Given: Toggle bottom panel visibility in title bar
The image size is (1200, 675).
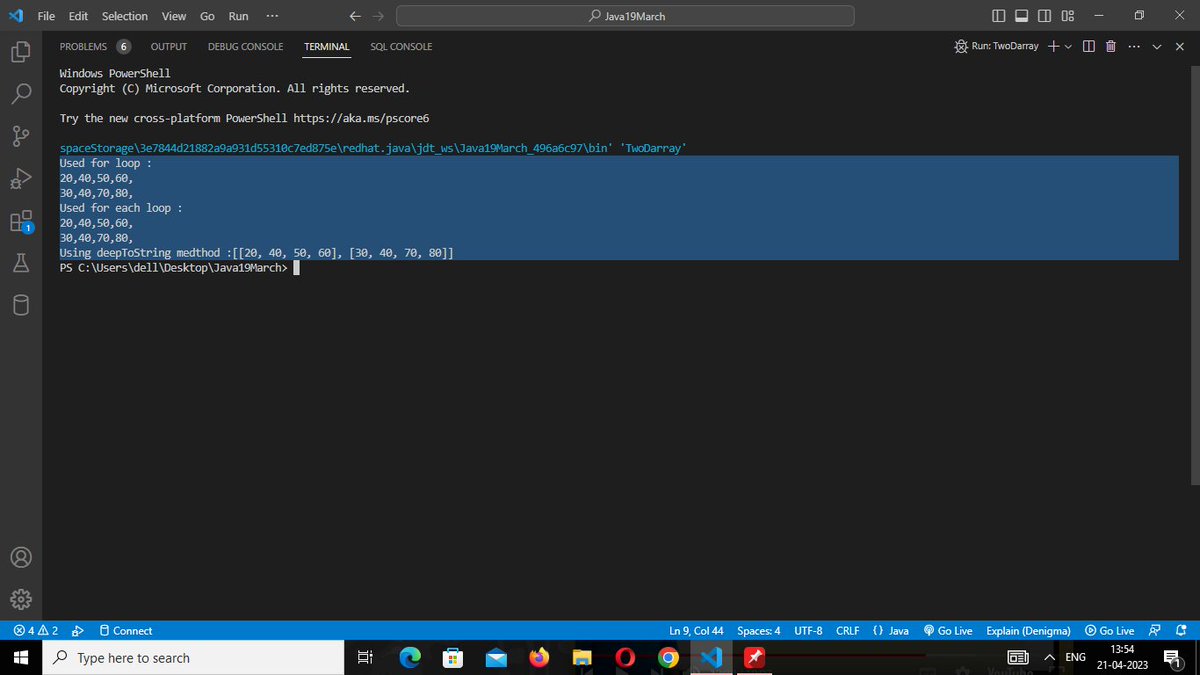Looking at the screenshot, I should [1023, 16].
